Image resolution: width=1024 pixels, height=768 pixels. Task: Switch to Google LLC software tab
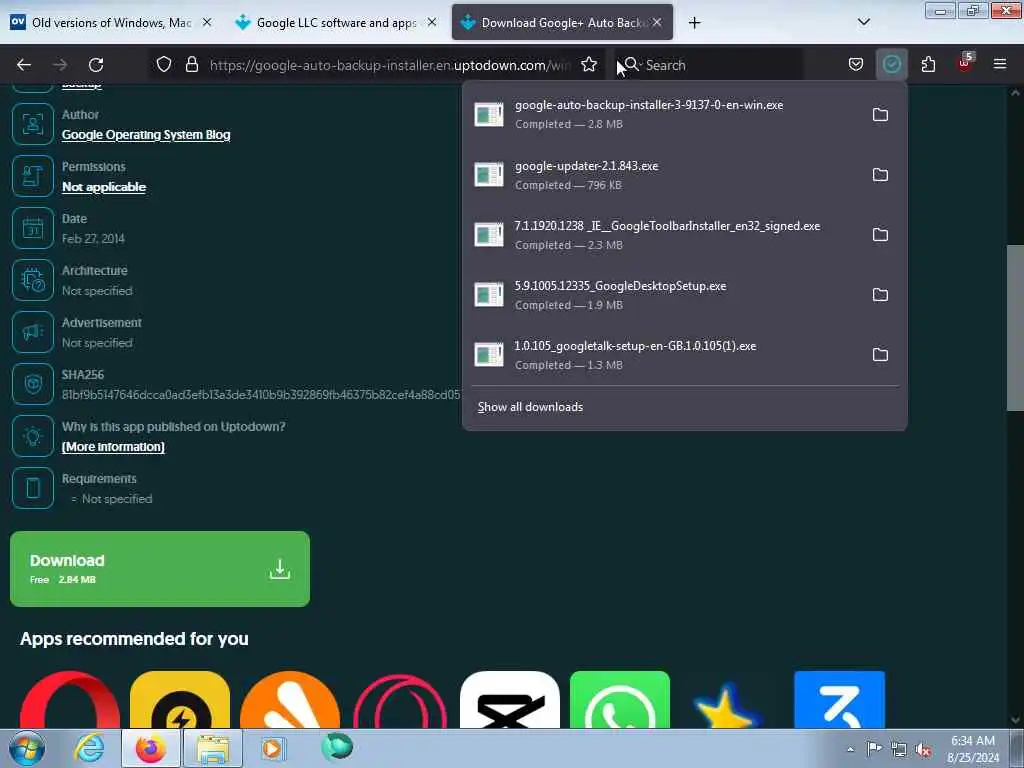tap(334, 23)
